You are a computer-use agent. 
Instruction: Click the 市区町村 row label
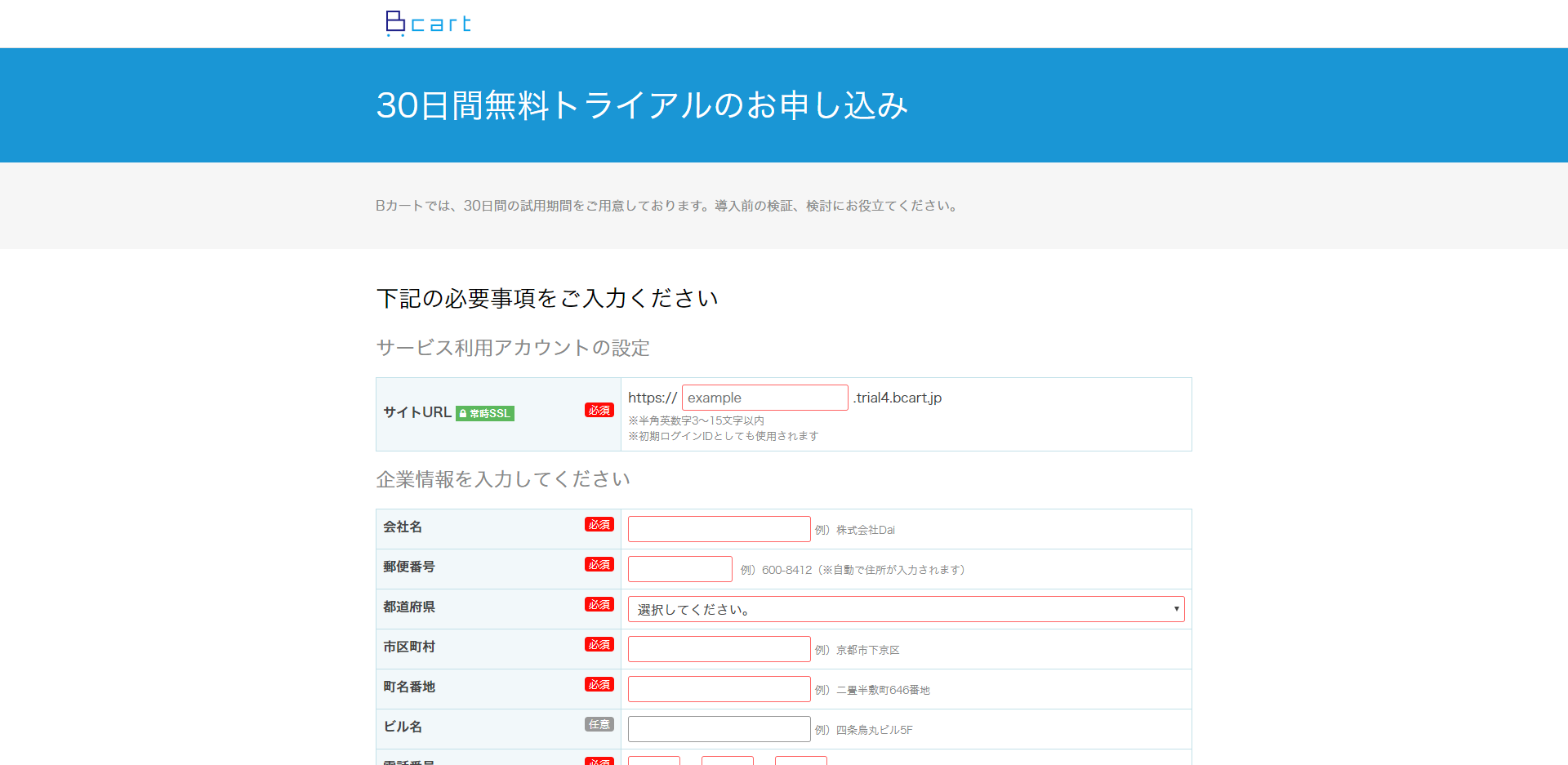pyautogui.click(x=409, y=647)
